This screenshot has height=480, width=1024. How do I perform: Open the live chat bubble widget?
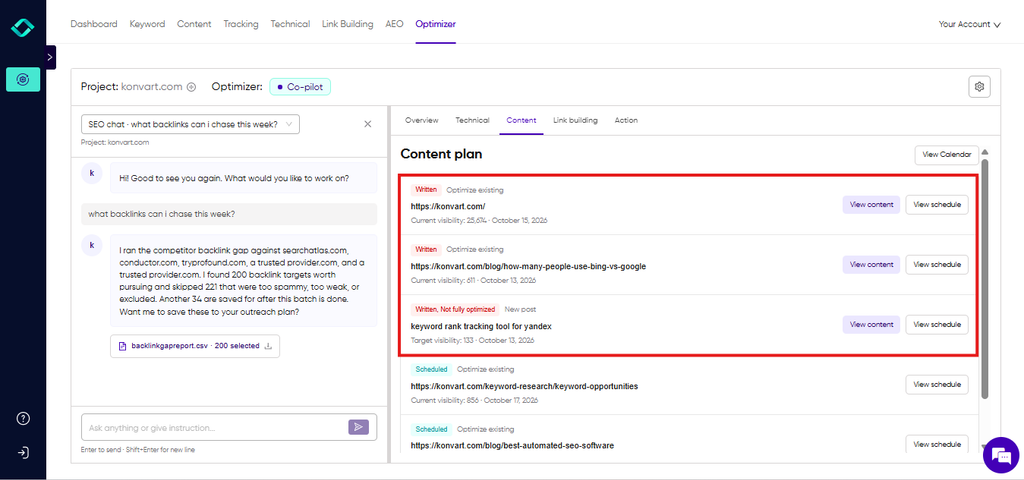1000,455
